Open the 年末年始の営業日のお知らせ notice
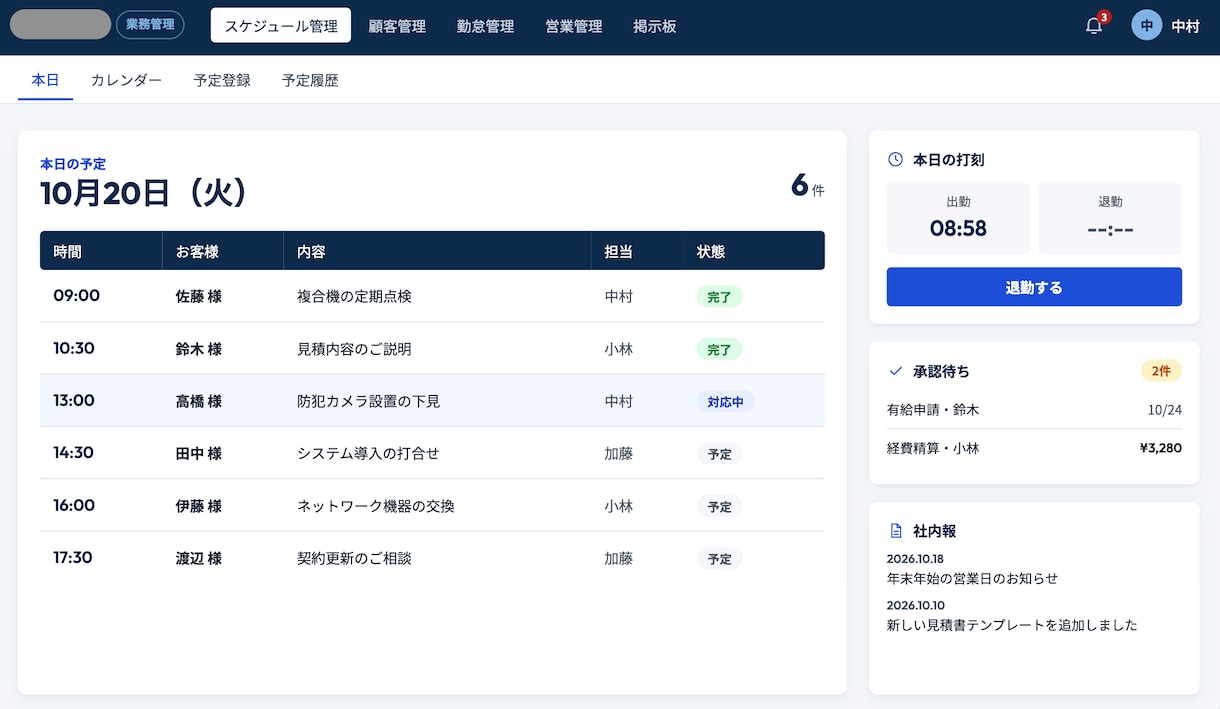 [972, 578]
